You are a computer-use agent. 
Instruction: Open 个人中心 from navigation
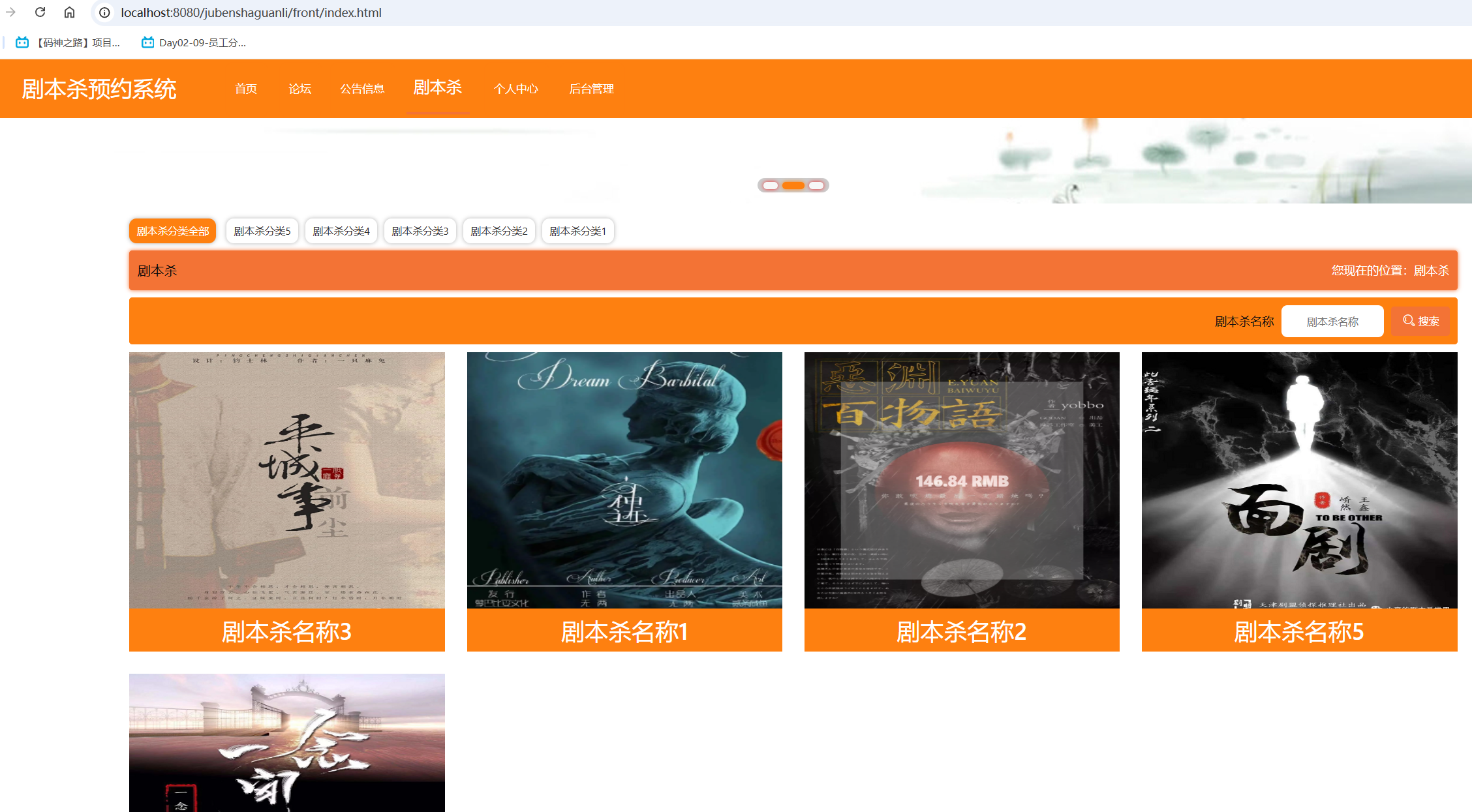tap(515, 89)
